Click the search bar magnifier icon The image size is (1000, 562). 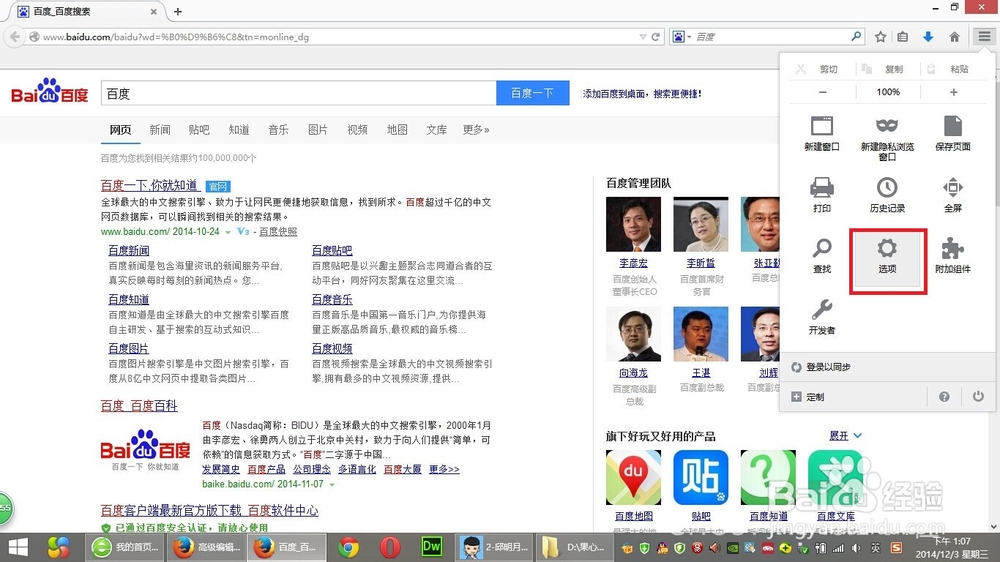(x=856, y=37)
